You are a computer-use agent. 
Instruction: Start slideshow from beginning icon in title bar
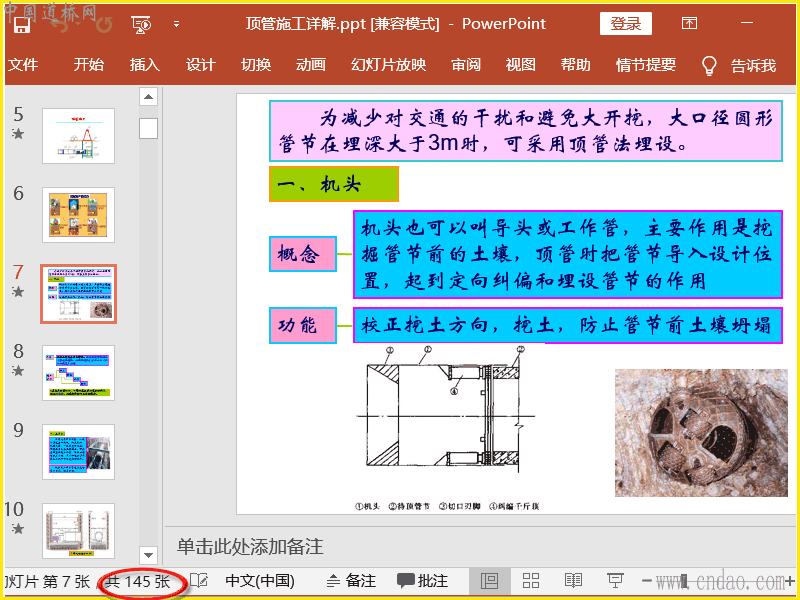(141, 24)
